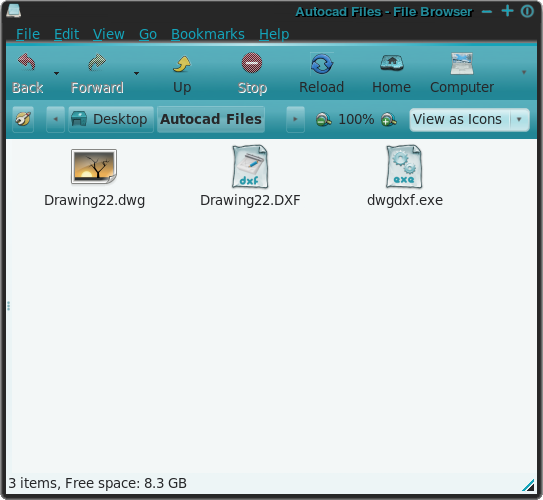Image resolution: width=543 pixels, height=500 pixels.
Task: Open the Go menu
Action: pyautogui.click(x=148, y=34)
